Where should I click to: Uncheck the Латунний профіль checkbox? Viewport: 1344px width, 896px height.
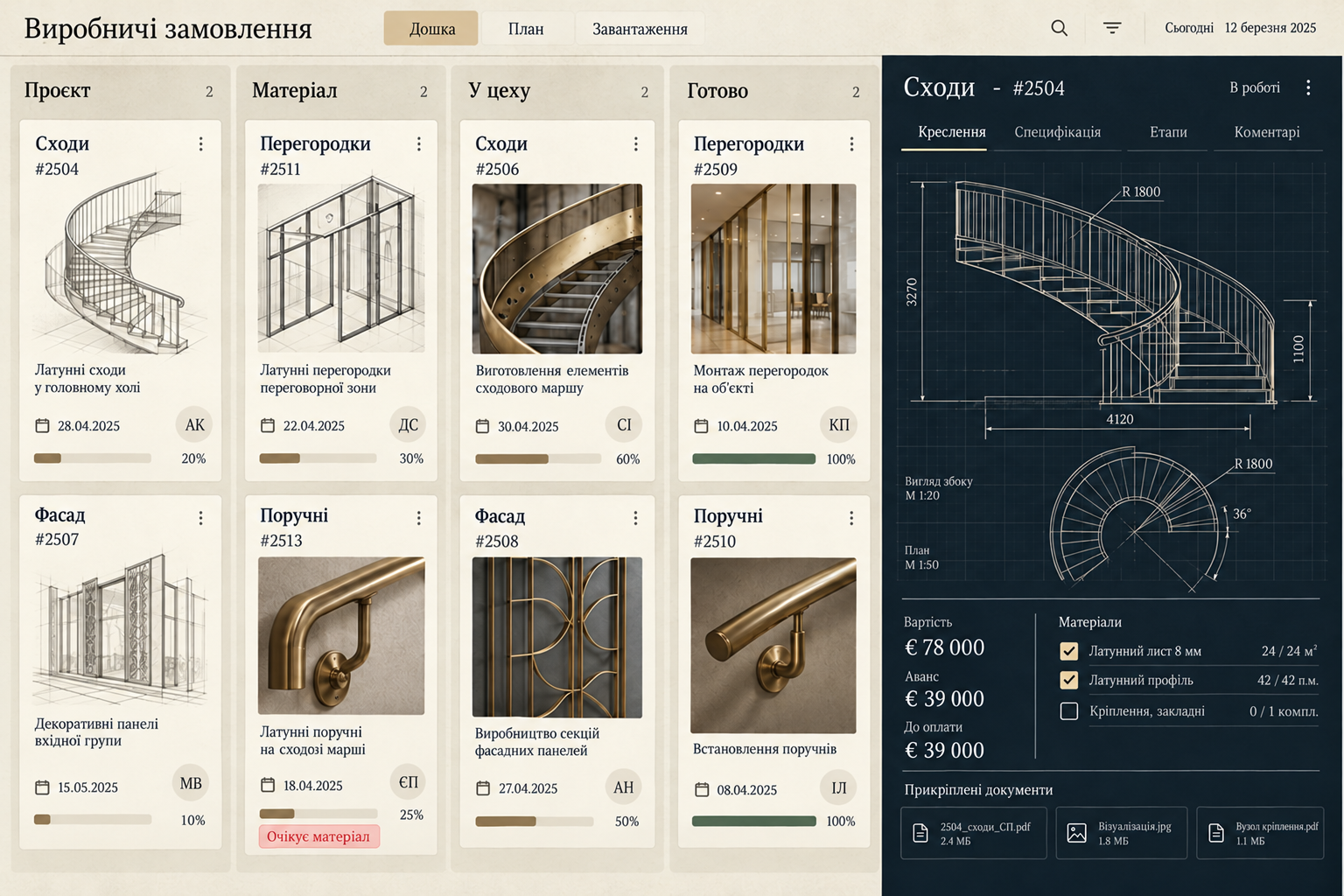coord(1069,680)
